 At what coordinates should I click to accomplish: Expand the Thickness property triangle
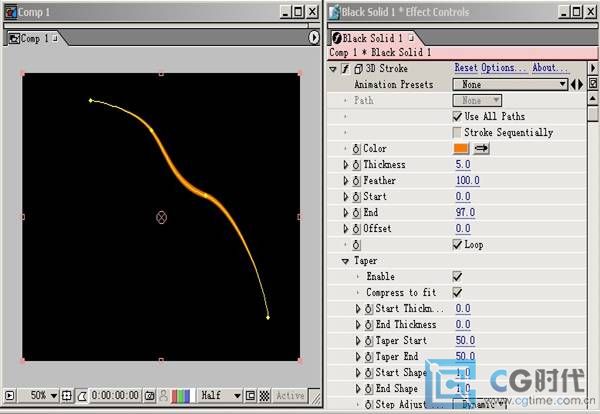tap(346, 165)
